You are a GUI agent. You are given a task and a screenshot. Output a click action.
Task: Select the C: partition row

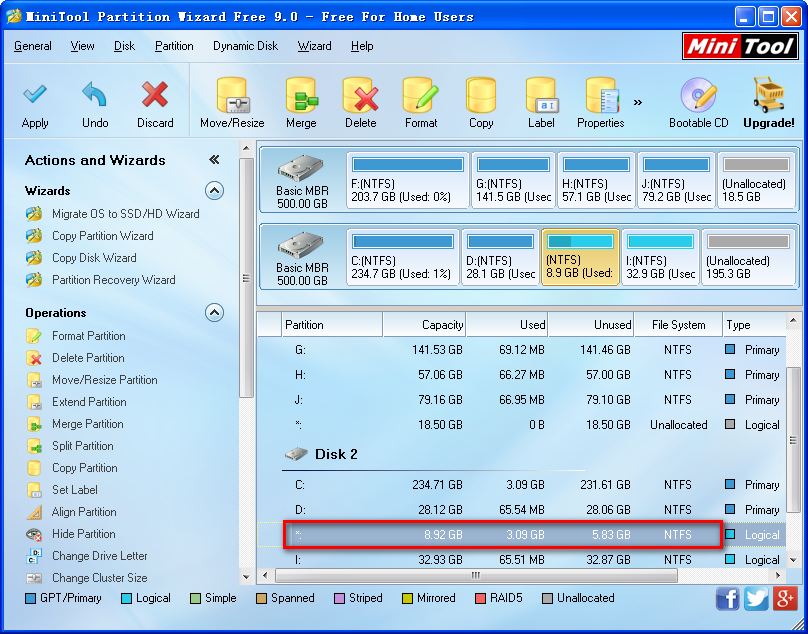[x=521, y=485]
